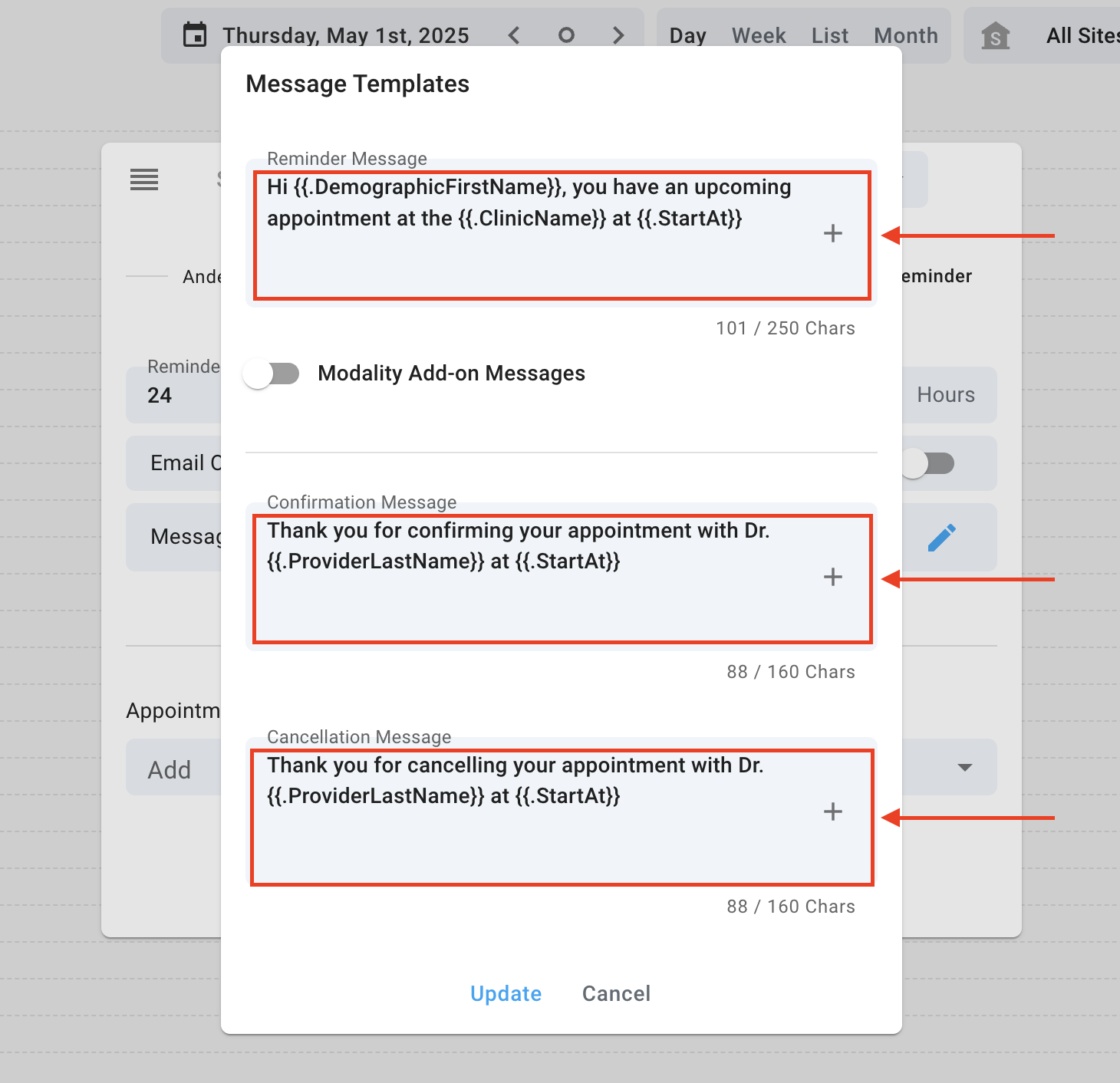The image size is (1120, 1083).
Task: Switch to Month view
Action: coord(906,36)
